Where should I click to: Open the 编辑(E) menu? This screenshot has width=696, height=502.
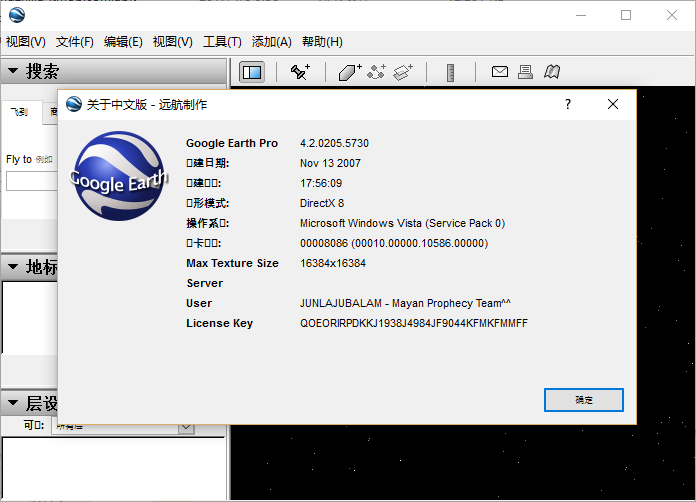123,42
